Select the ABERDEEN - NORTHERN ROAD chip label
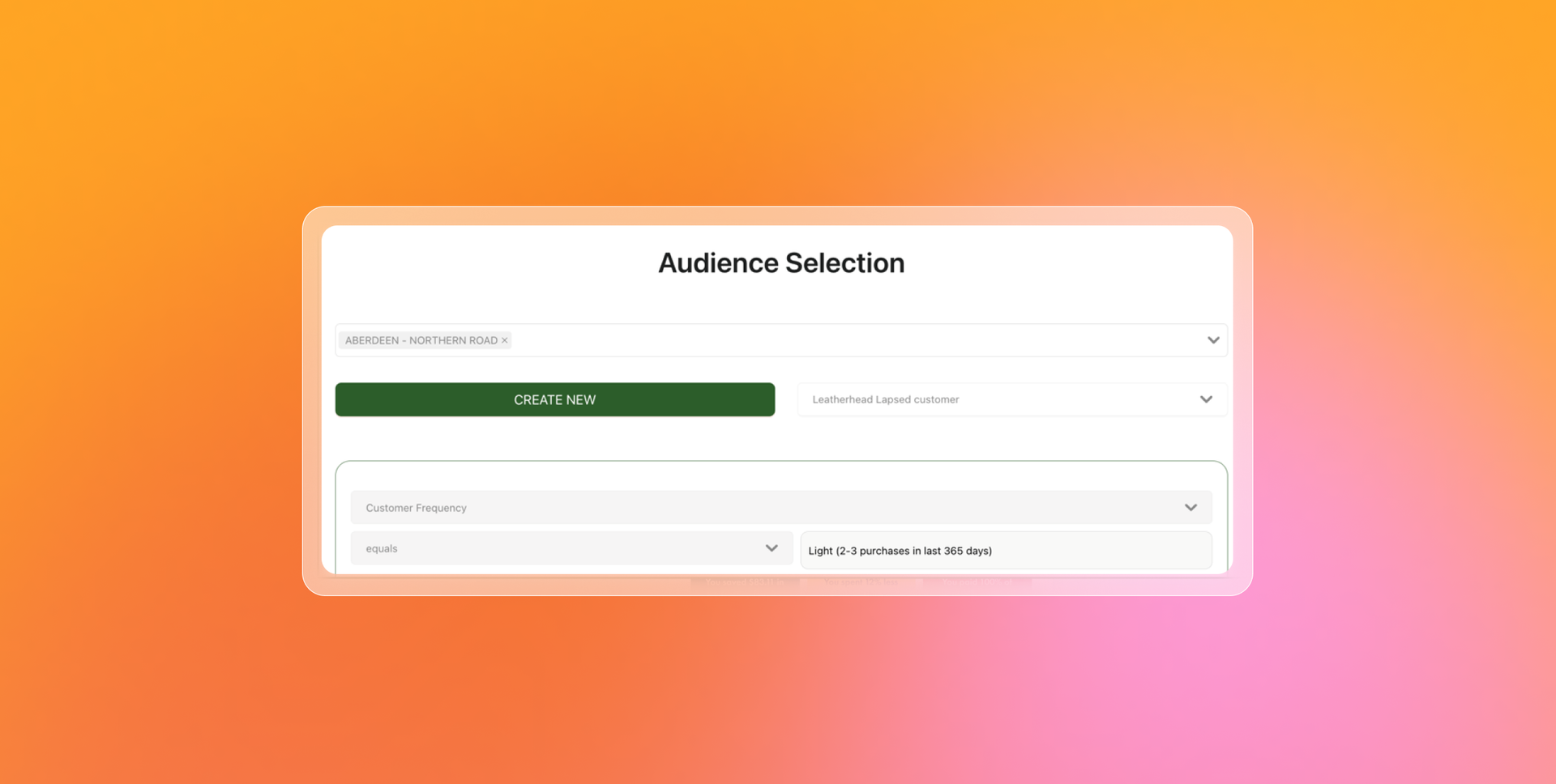1556x784 pixels. pos(420,339)
